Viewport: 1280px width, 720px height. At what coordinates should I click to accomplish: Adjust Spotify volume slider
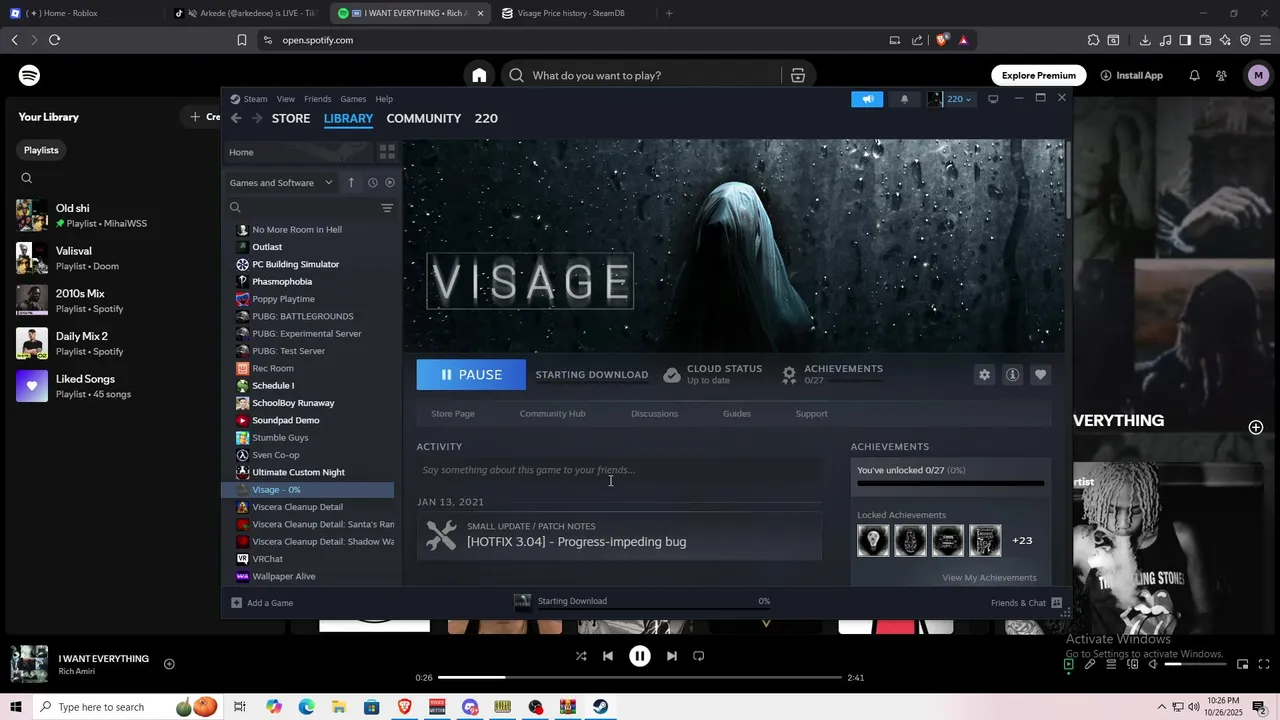pyautogui.click(x=1196, y=664)
